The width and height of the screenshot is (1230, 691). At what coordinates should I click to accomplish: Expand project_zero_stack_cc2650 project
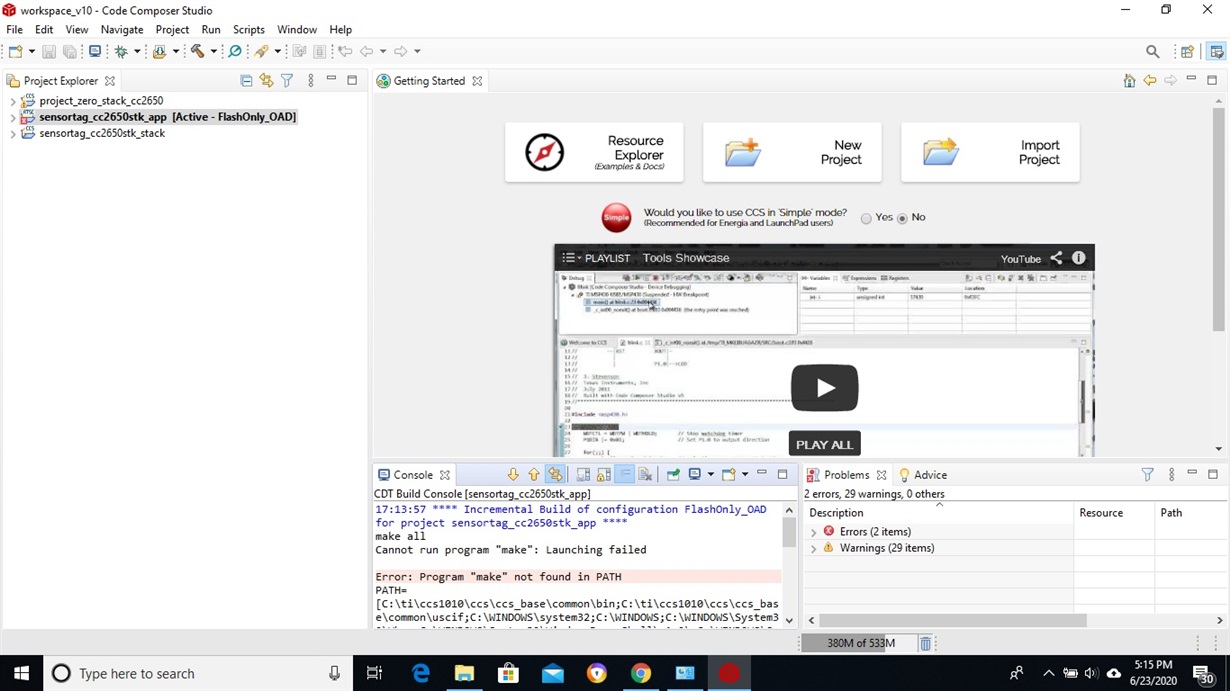click(13, 101)
